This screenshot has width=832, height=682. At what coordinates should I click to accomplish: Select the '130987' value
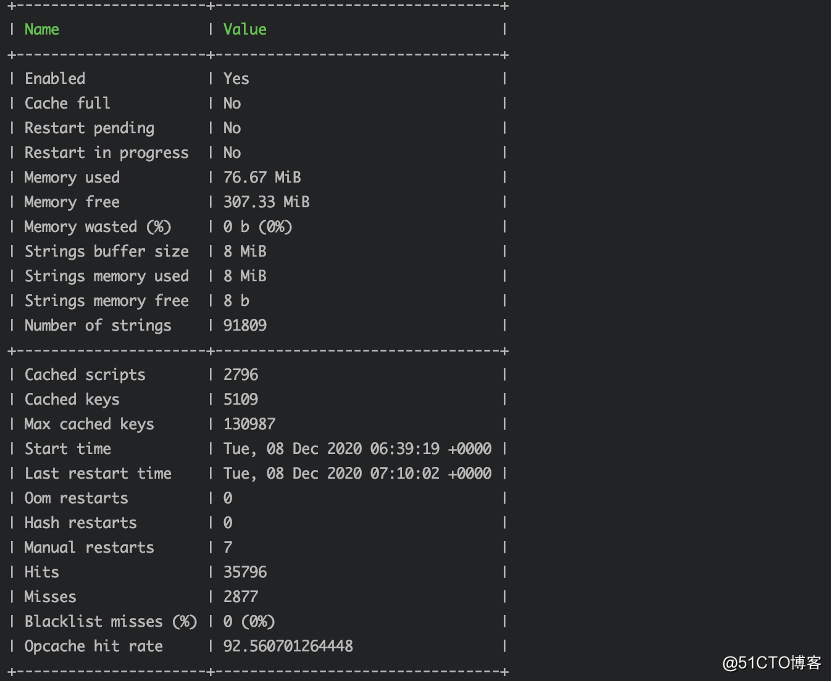pyautogui.click(x=249, y=424)
